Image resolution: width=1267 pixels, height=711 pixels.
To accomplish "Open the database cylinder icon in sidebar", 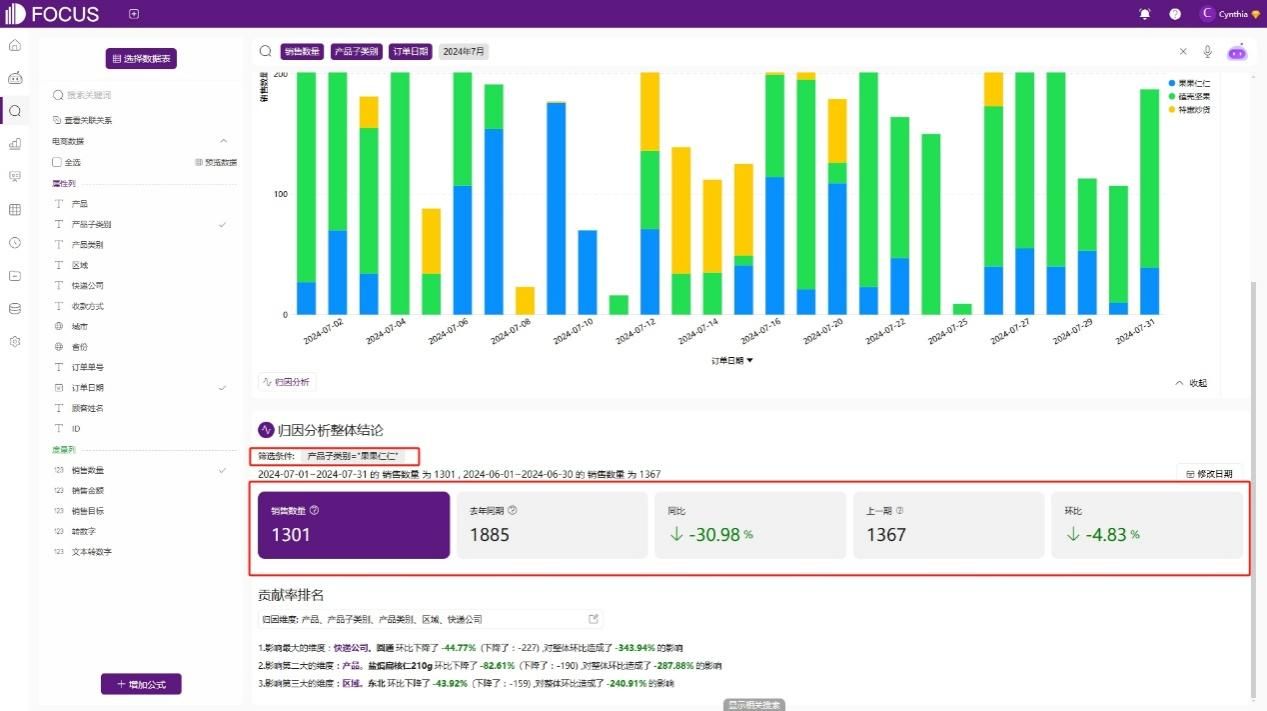I will pos(15,308).
